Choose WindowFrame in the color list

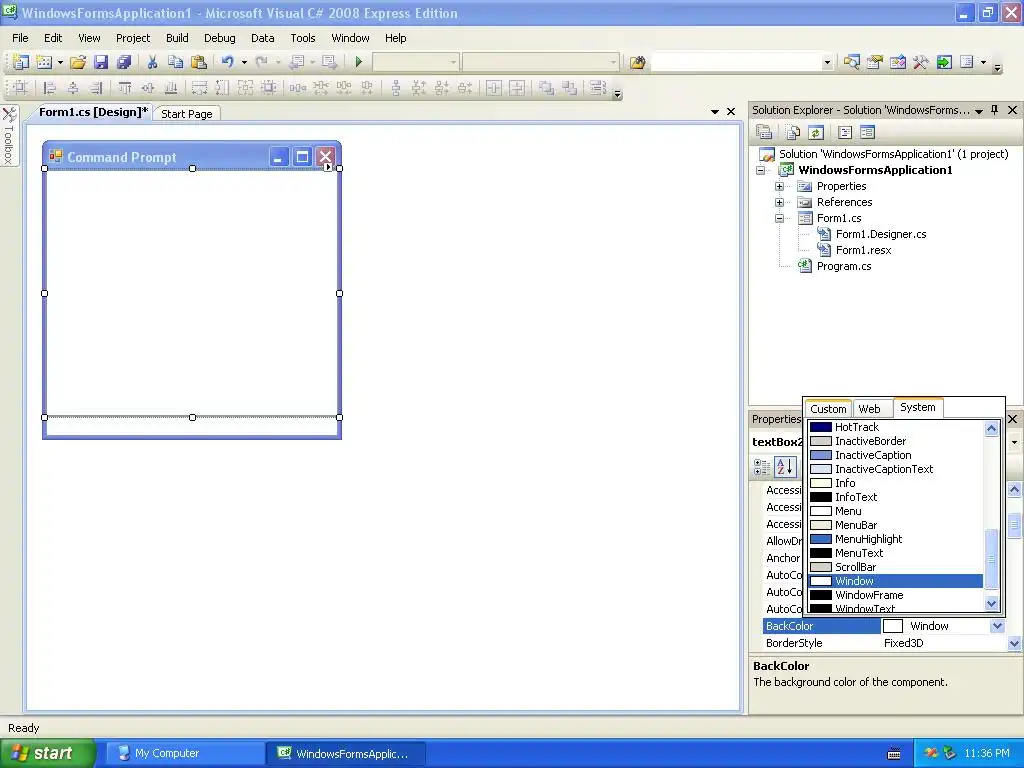(x=895, y=595)
